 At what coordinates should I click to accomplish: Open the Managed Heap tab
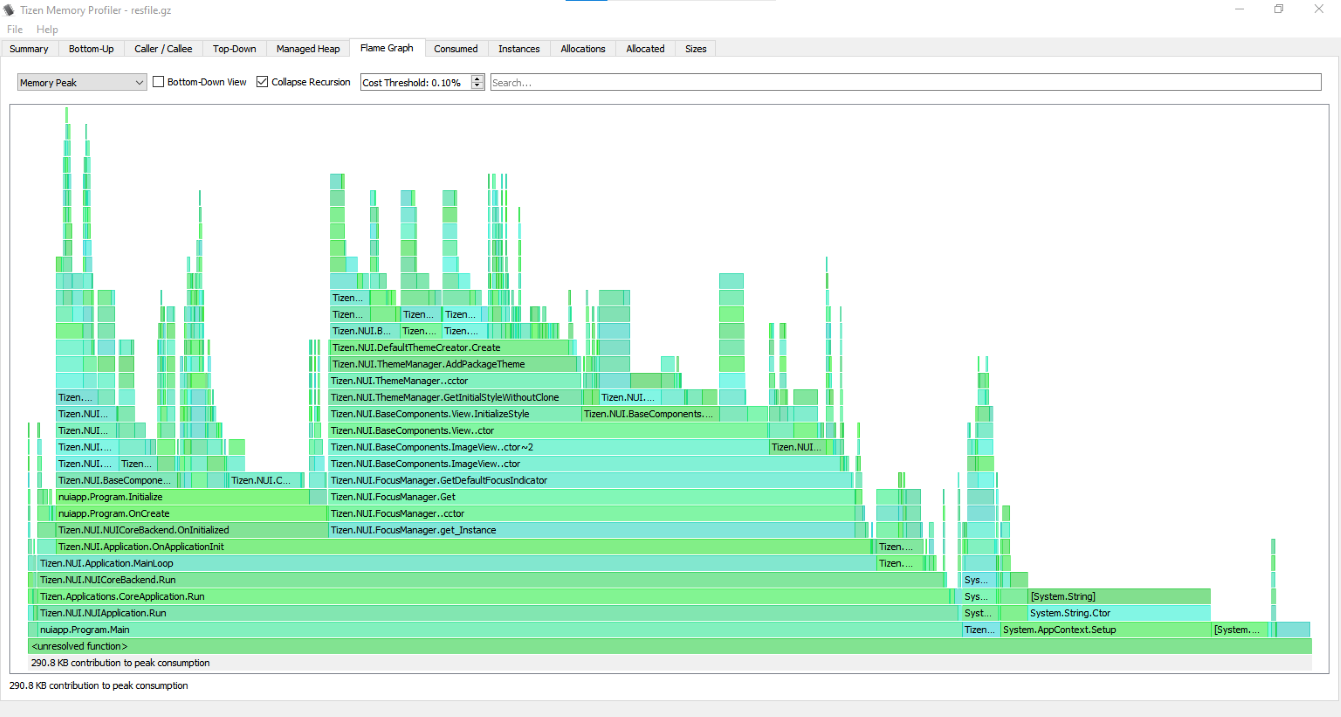(307, 48)
